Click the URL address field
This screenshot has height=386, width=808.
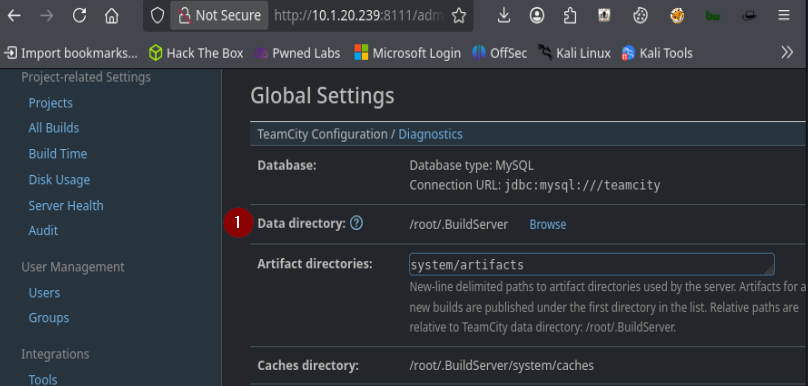point(358,16)
